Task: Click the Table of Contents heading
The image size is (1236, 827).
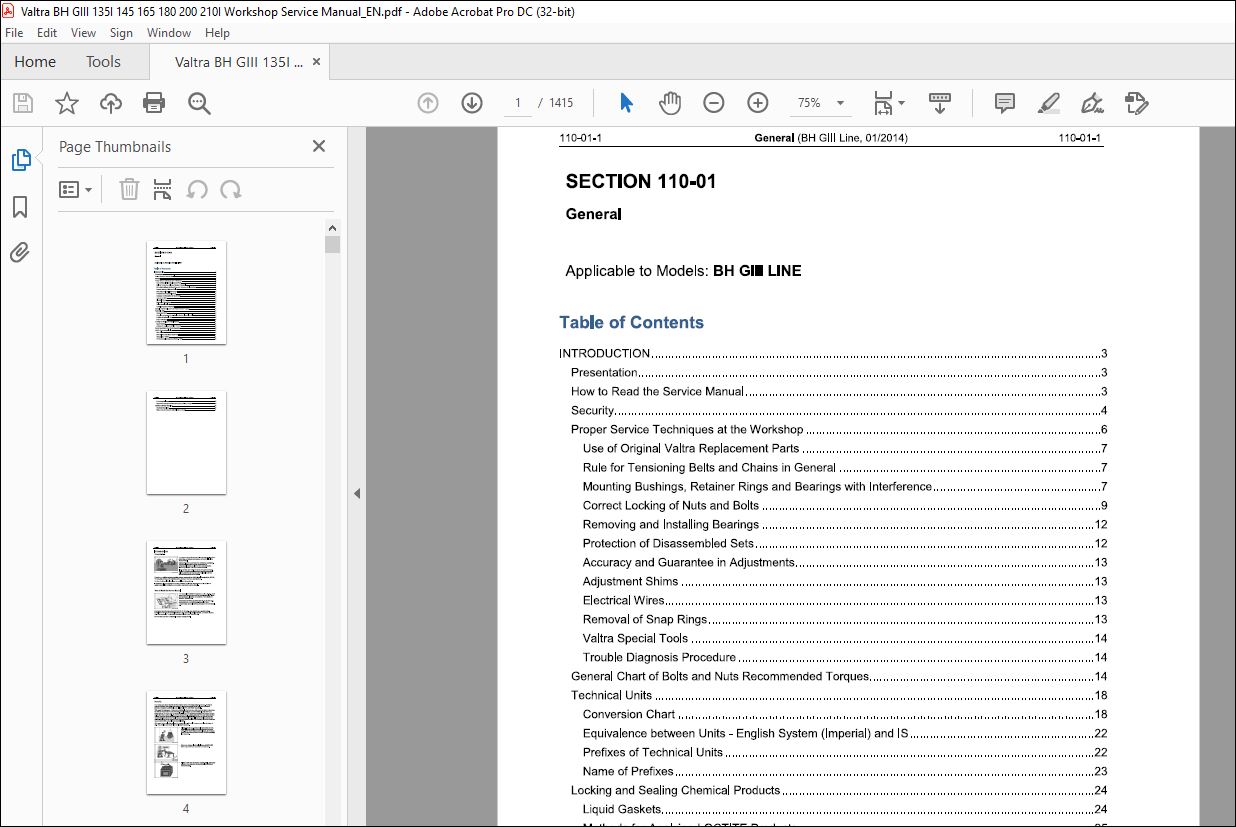Action: [x=631, y=322]
